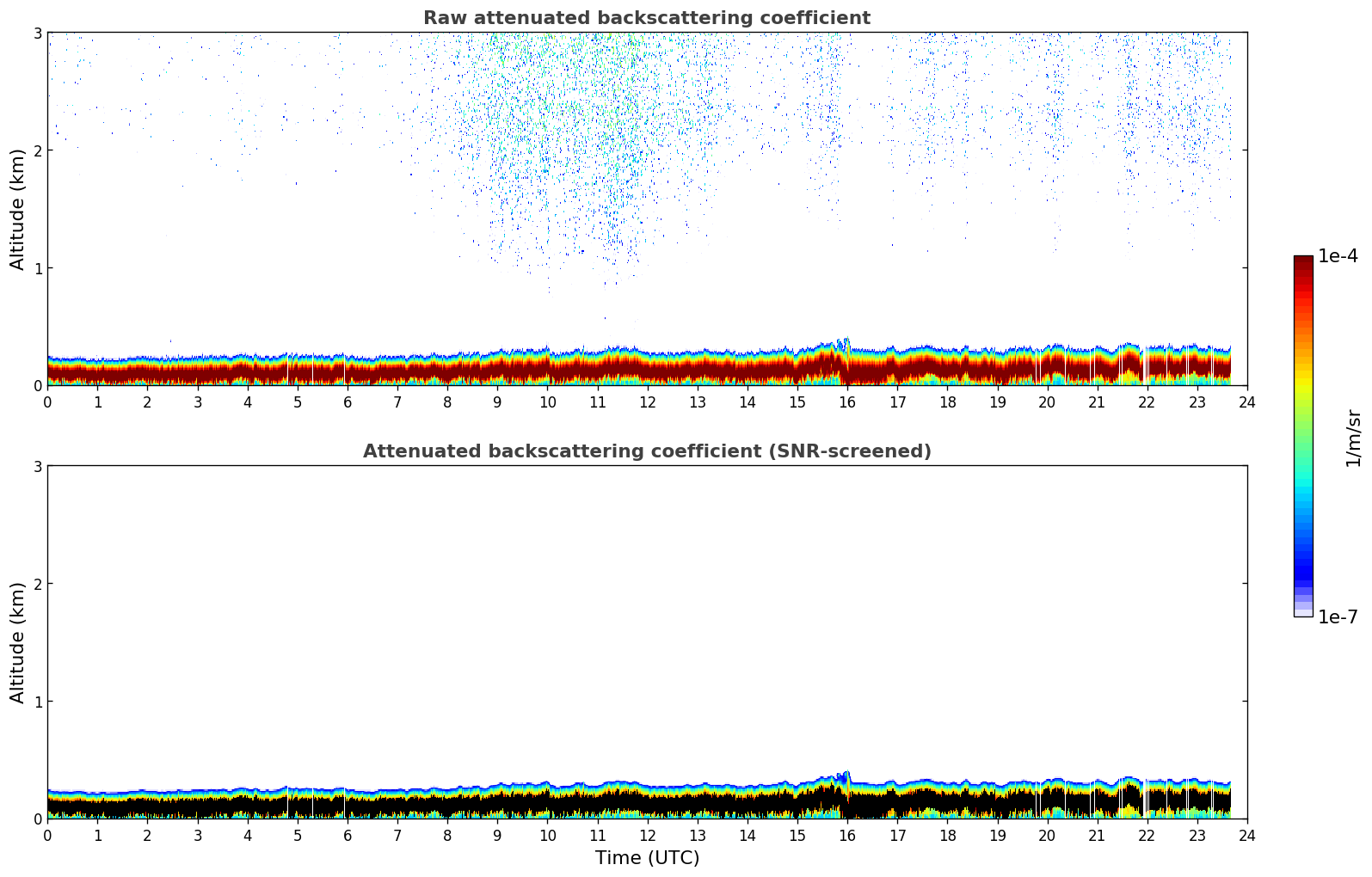
Task: Click the backscatter layer peak near 16 UTC in SNR-screened plot
Action: 846,776
